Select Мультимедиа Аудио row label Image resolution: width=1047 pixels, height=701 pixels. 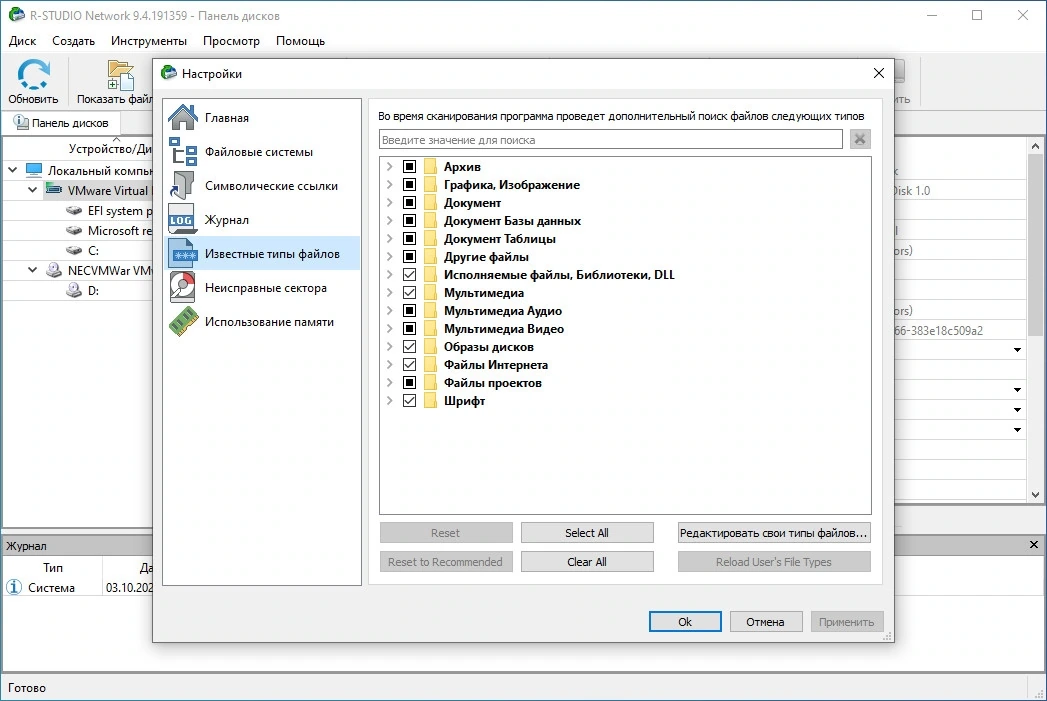[x=503, y=310]
